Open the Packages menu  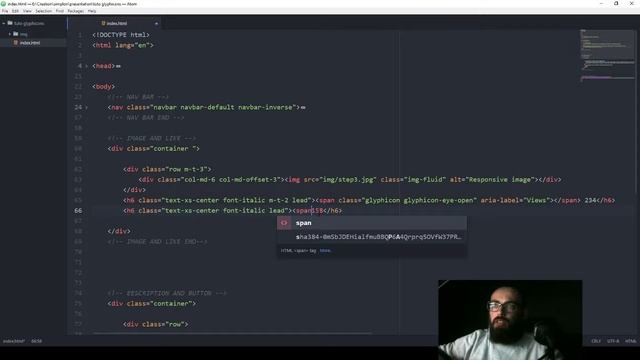76,11
